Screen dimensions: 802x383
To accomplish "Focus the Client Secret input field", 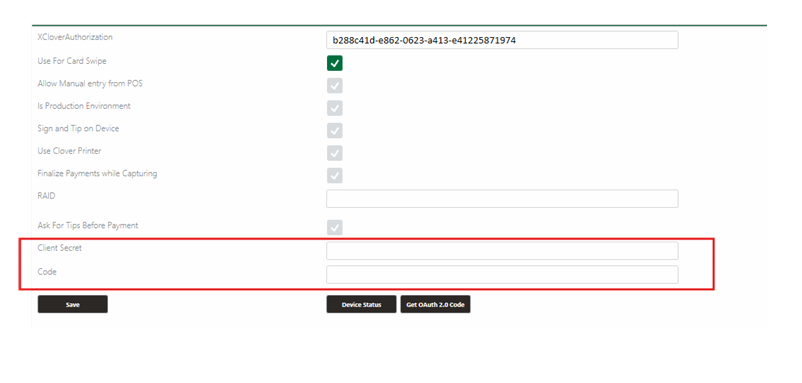I will [x=502, y=251].
